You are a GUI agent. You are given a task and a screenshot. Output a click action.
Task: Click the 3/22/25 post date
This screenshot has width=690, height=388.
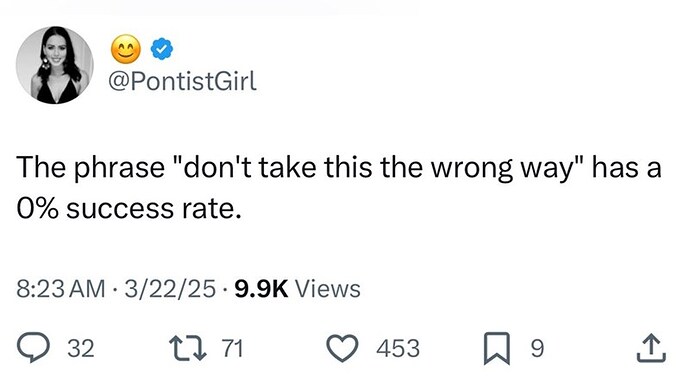pos(170,289)
